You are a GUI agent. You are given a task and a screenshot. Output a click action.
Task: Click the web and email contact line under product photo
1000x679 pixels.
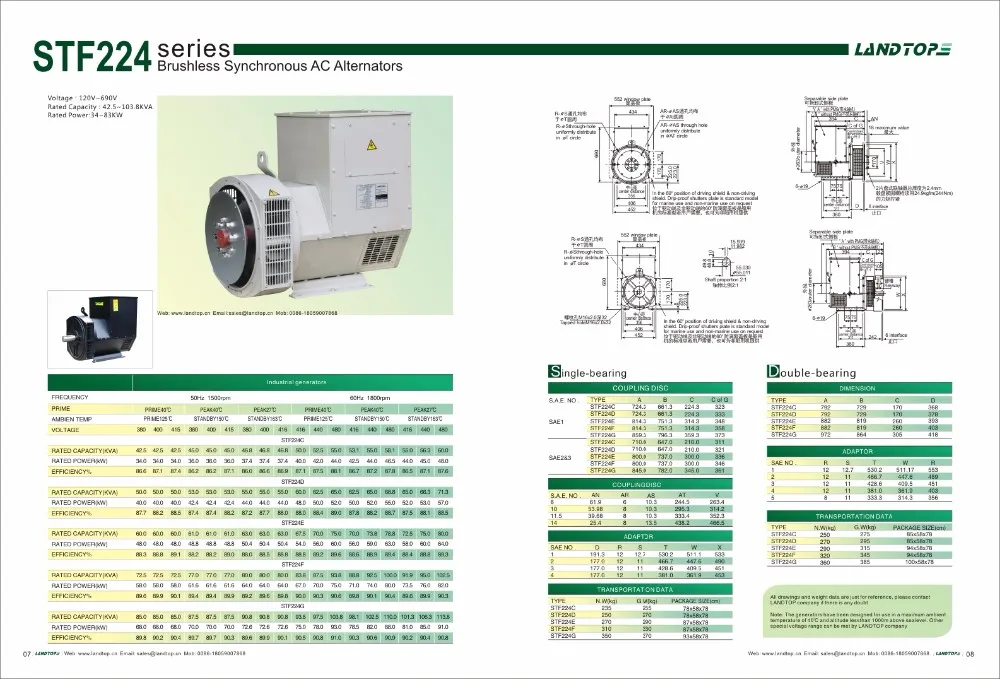point(247,313)
